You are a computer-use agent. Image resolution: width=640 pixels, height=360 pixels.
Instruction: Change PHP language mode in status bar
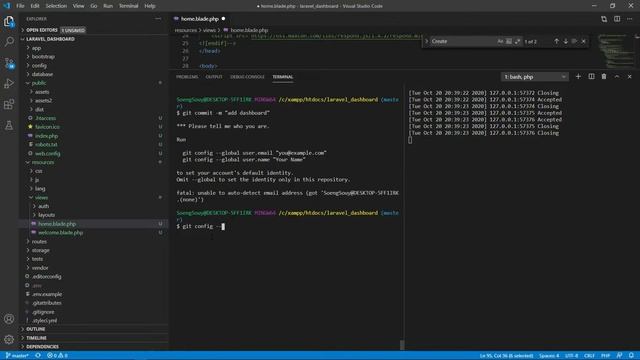(605, 356)
